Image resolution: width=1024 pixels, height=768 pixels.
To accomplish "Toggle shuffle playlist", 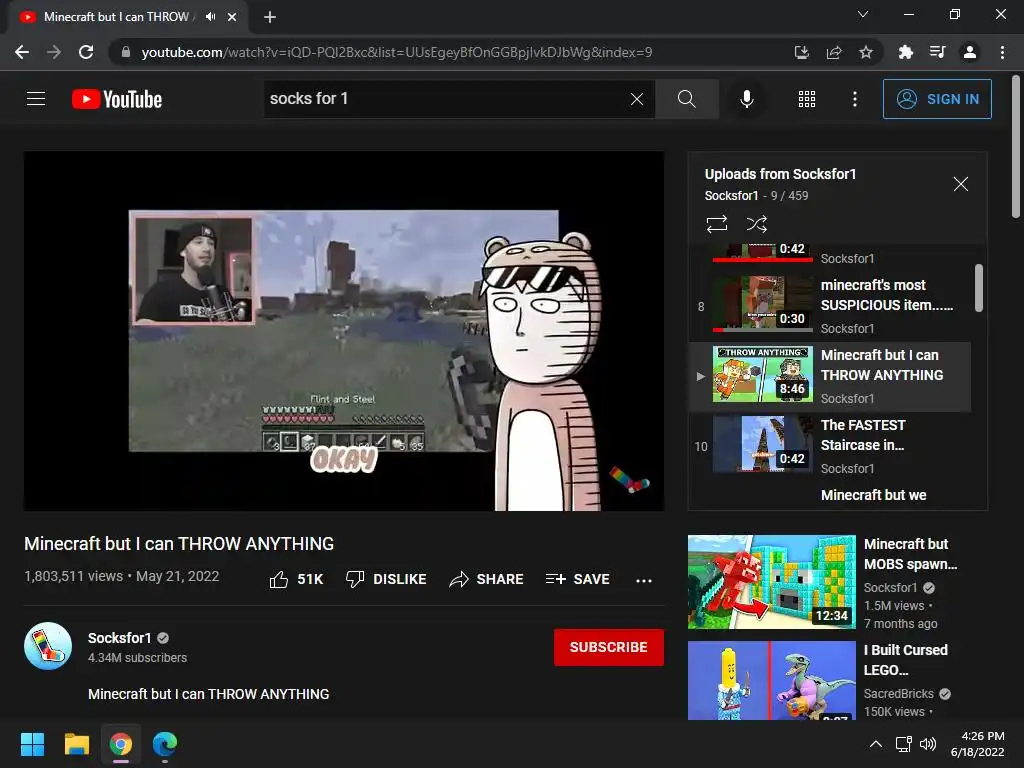I will tap(756, 224).
